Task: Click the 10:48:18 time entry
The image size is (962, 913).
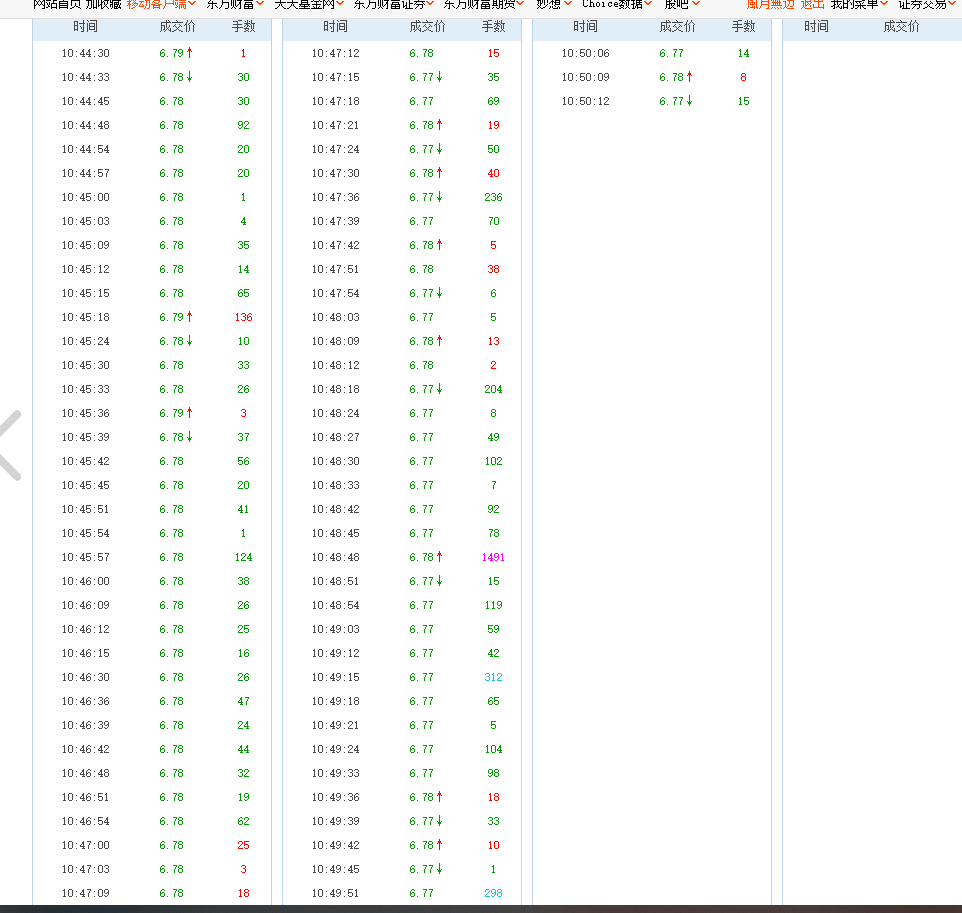Action: (336, 389)
